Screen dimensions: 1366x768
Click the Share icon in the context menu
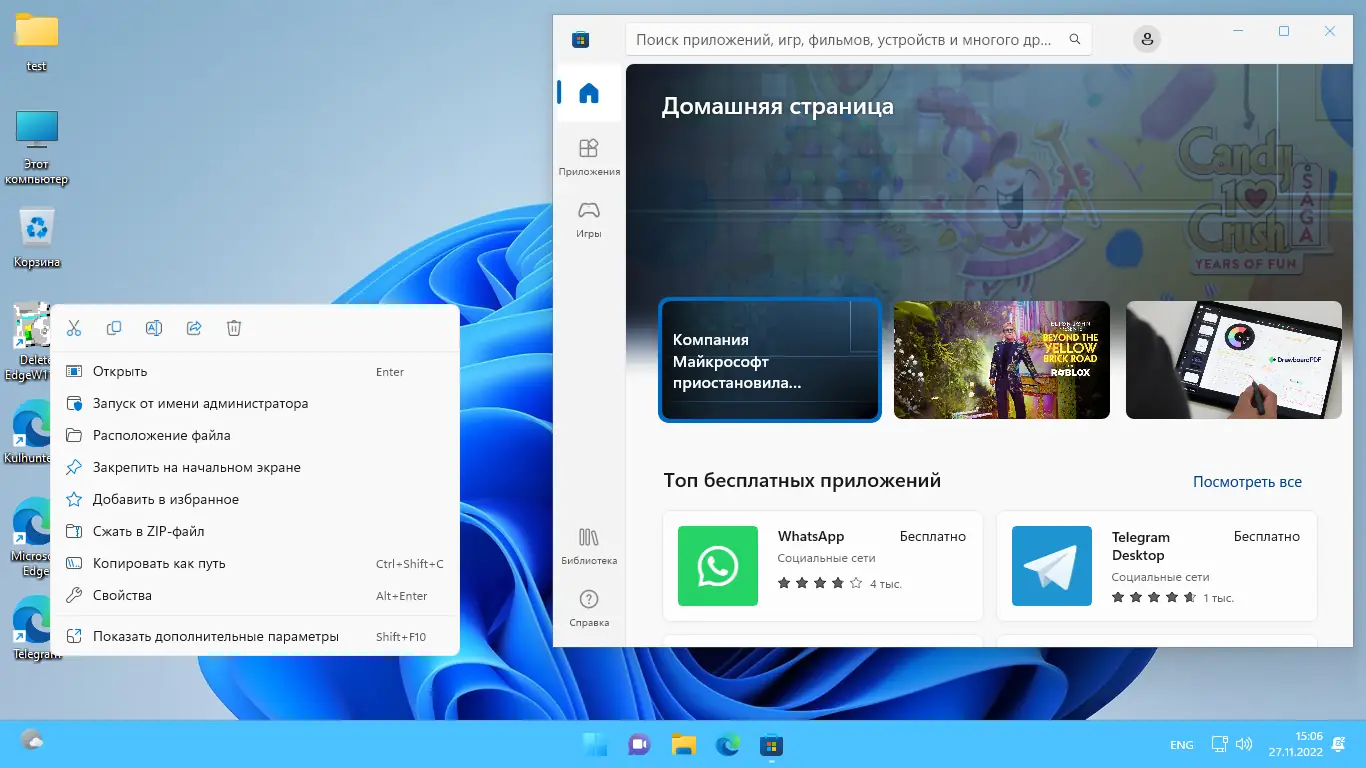tap(194, 327)
